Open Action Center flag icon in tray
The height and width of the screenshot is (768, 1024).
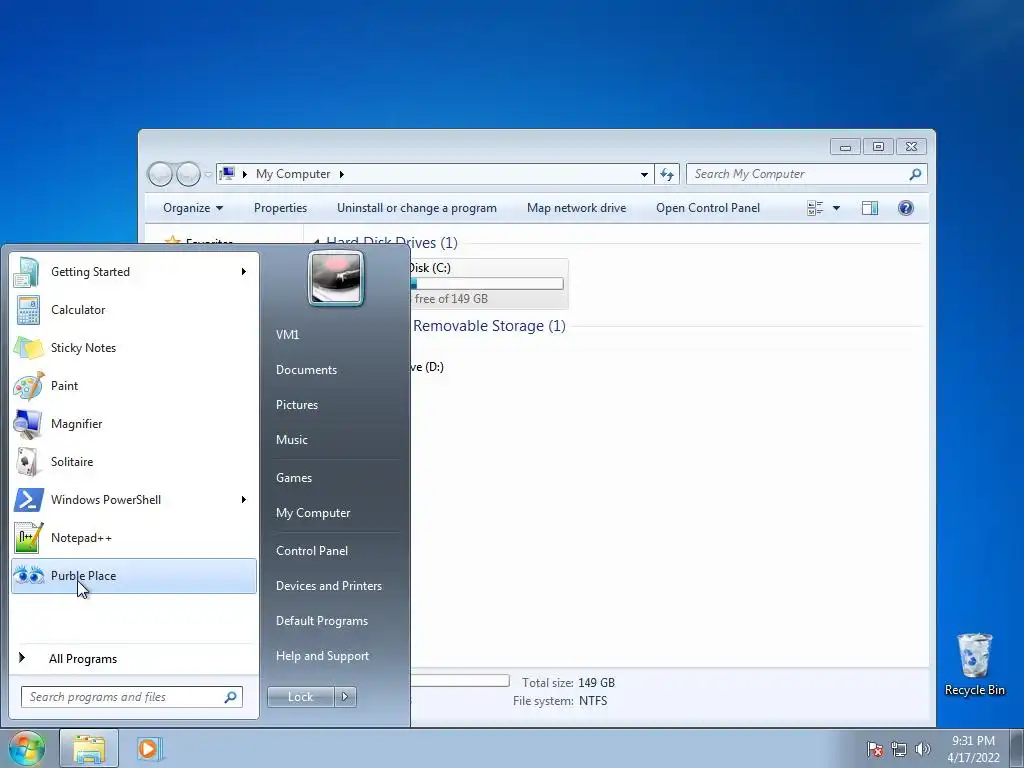[875, 749]
